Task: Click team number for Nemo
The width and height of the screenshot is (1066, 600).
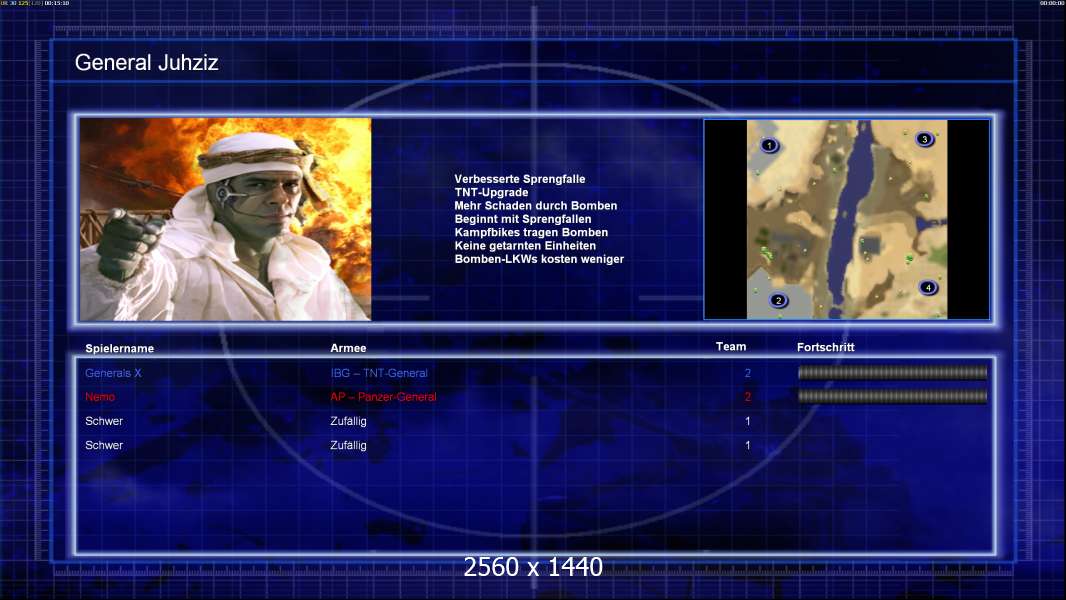Action: (x=748, y=397)
